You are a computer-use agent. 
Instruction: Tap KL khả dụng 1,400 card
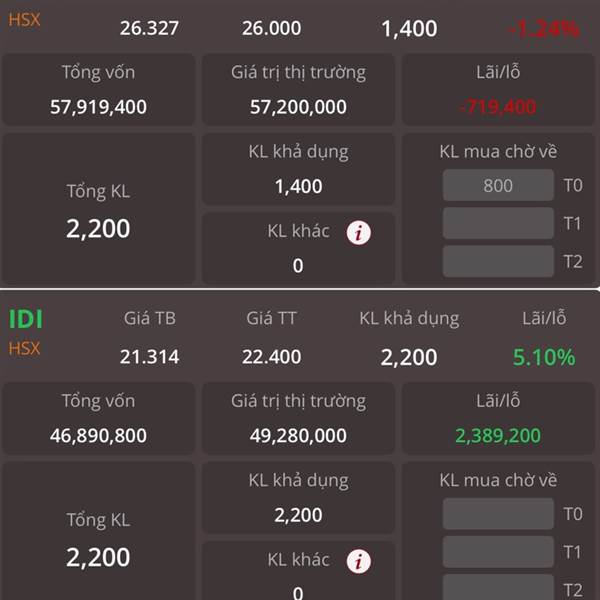[298, 169]
